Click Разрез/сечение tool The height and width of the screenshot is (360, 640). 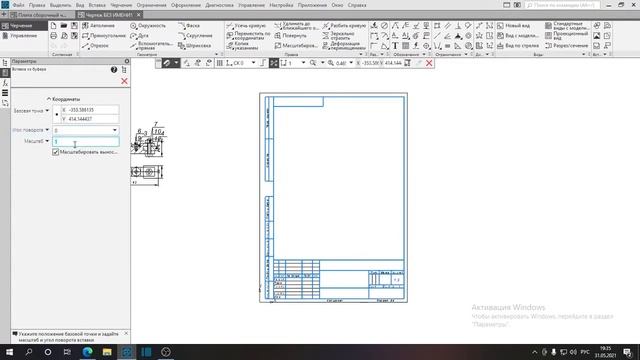(567, 46)
